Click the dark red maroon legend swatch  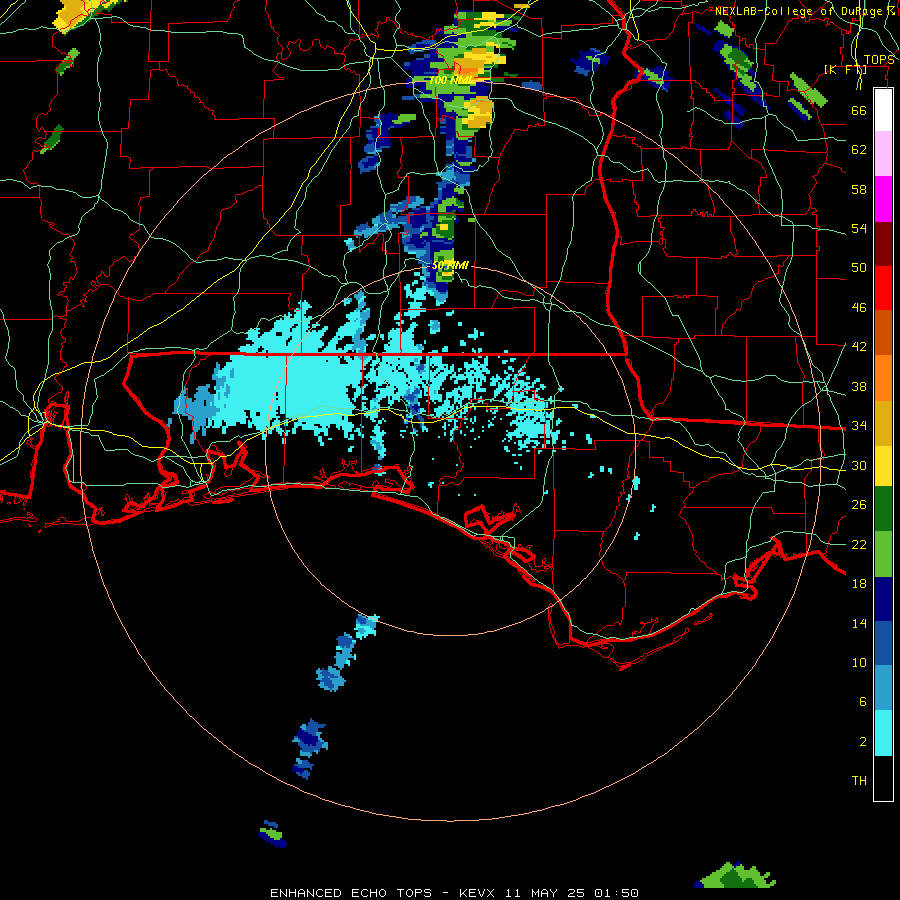tap(883, 244)
